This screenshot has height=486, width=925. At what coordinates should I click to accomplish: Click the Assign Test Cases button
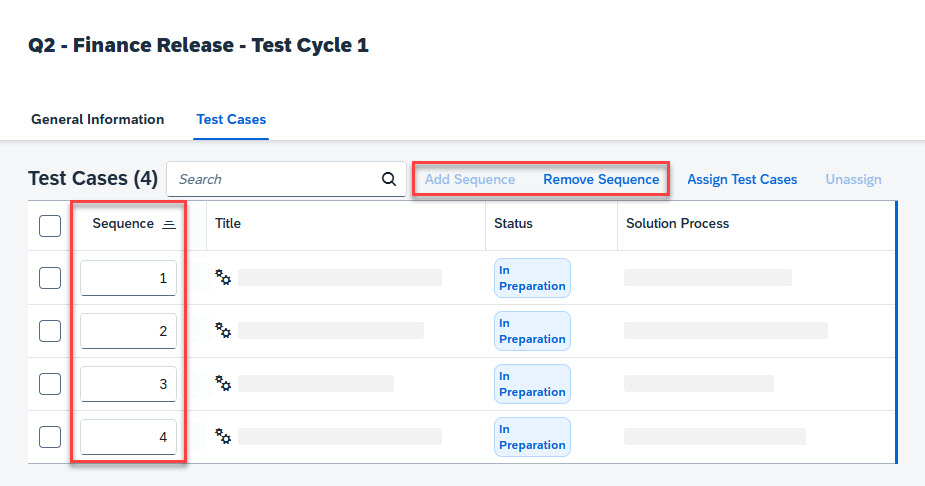pyautogui.click(x=742, y=180)
